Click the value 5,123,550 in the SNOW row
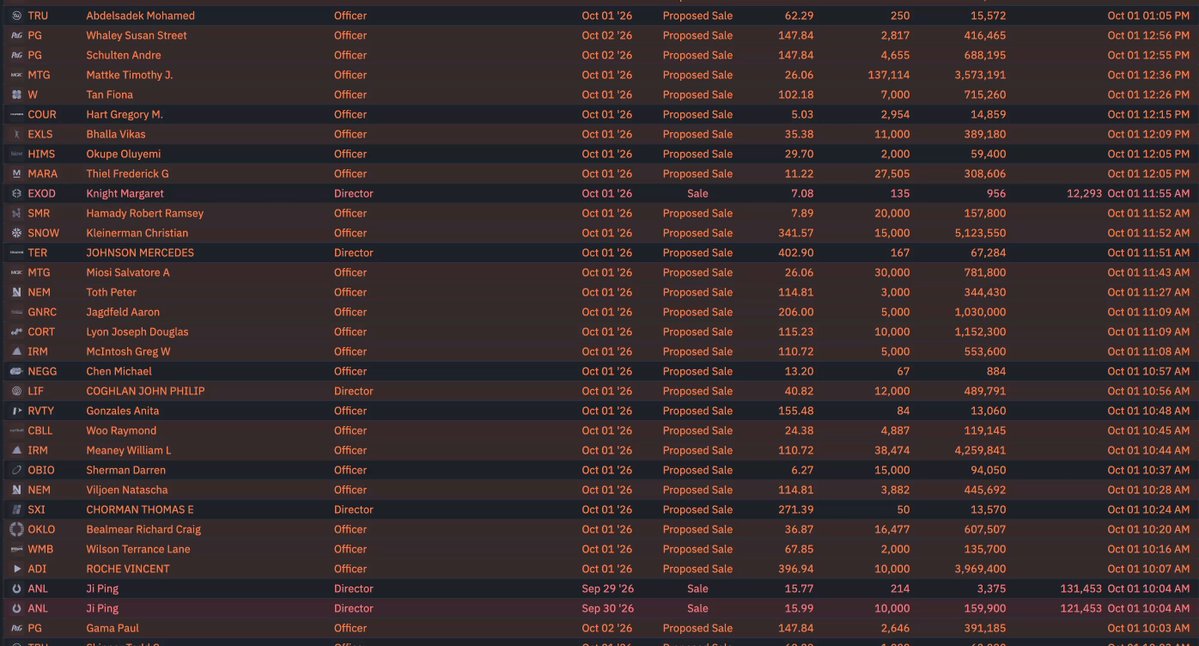Image resolution: width=1199 pixels, height=646 pixels. (x=980, y=233)
